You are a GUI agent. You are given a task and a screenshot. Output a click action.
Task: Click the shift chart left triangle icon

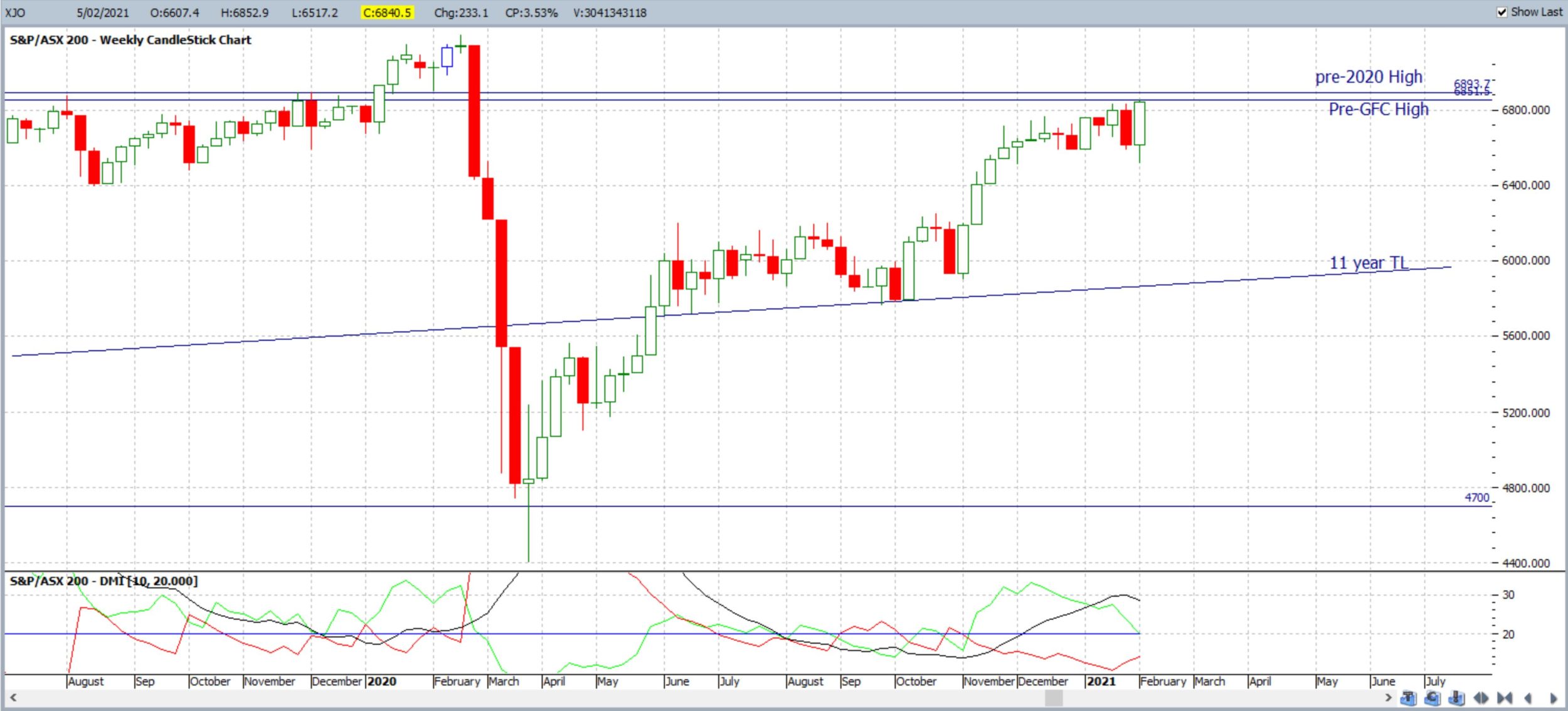coord(1528,698)
